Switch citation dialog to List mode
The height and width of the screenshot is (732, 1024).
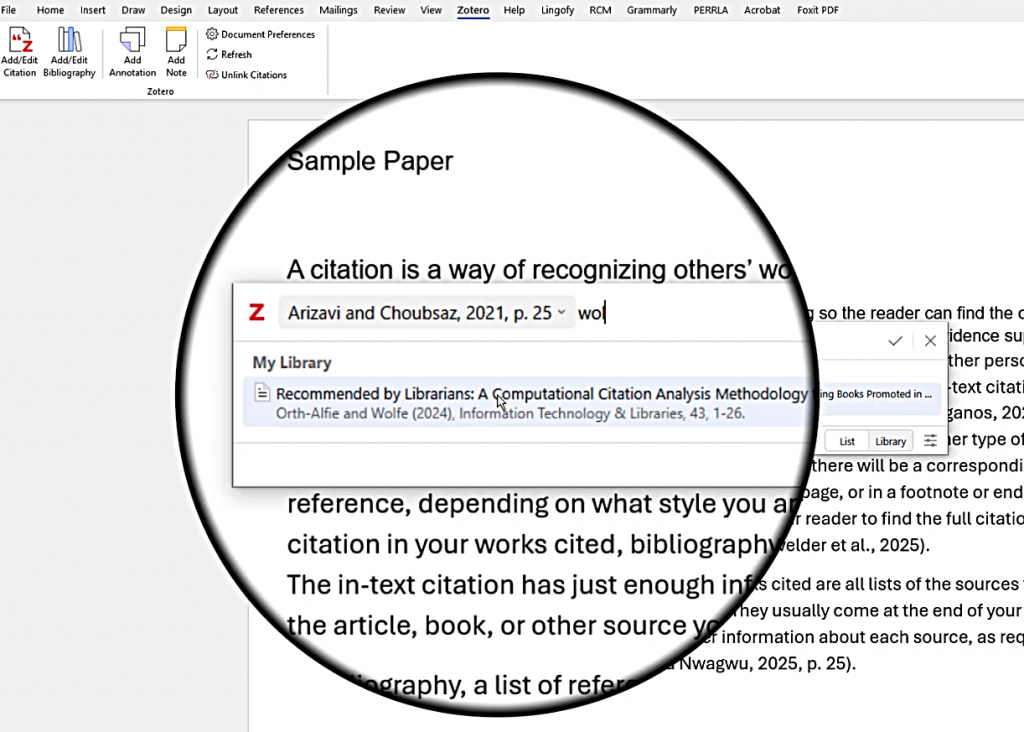click(847, 441)
